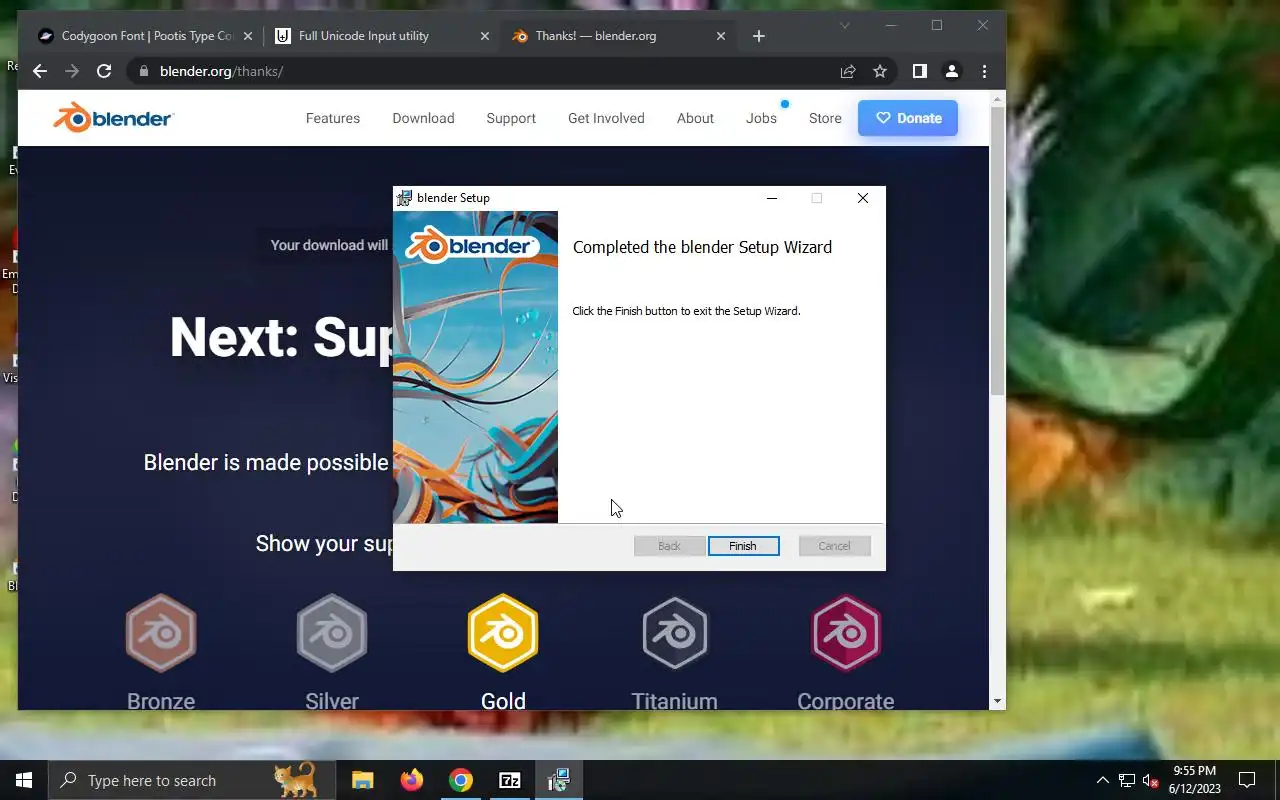1280x800 pixels.
Task: Select the Corporate membership badge
Action: point(846,633)
